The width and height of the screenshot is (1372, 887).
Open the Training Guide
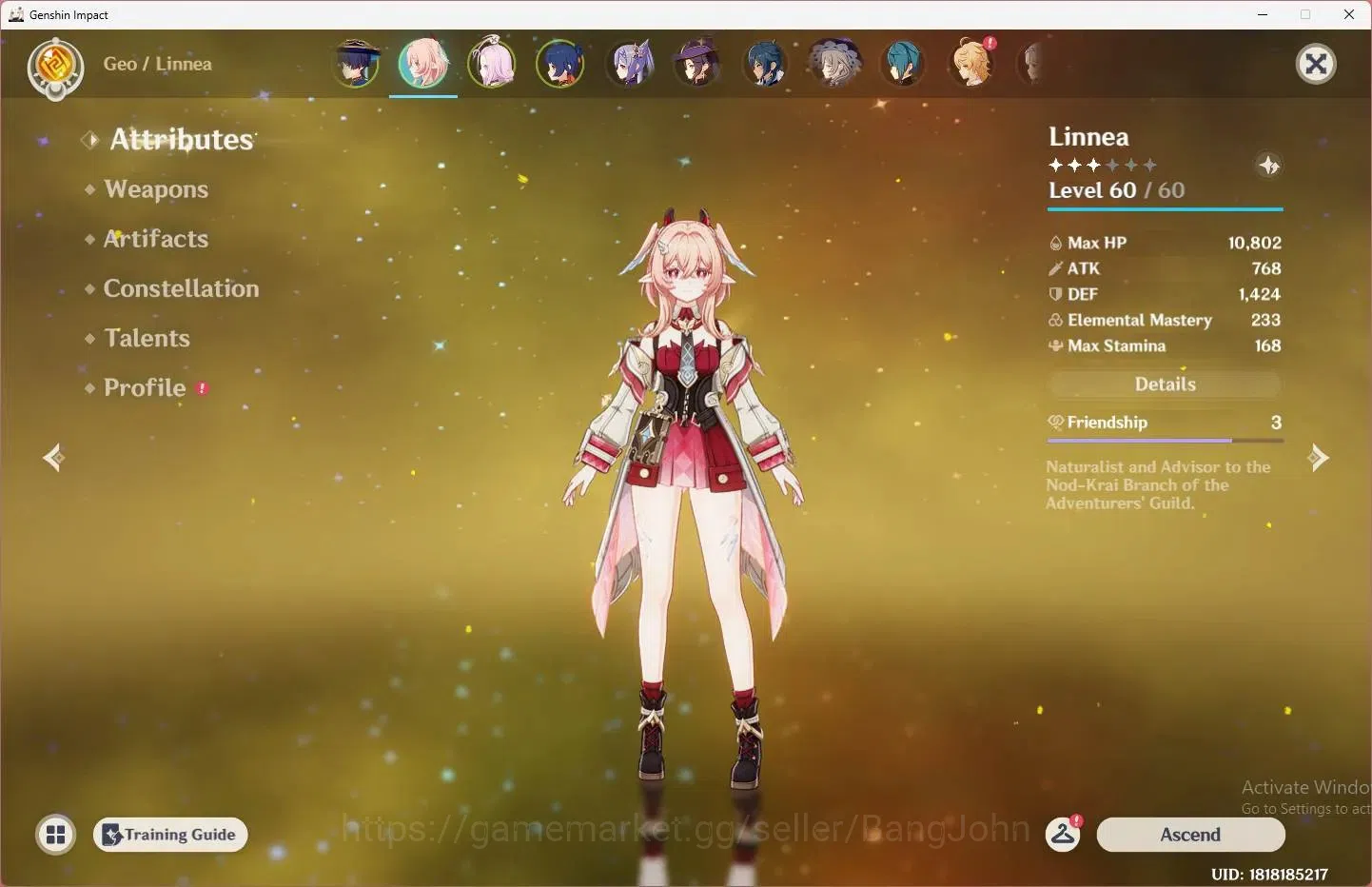pyautogui.click(x=170, y=835)
